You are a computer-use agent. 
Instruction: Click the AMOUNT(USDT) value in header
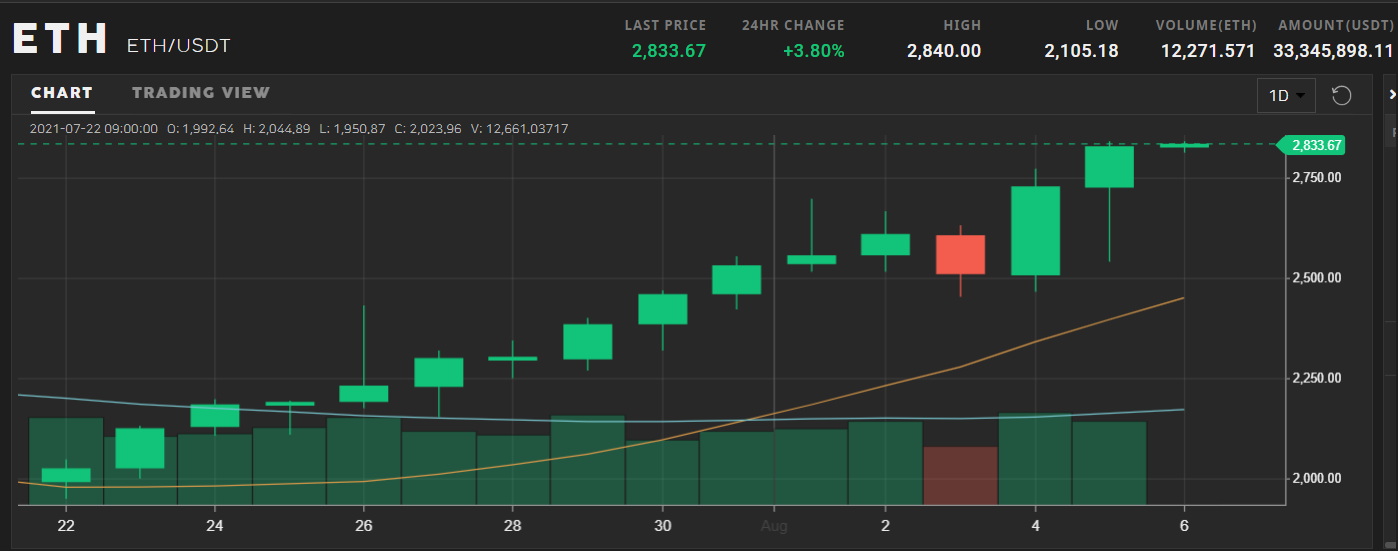(1333, 51)
